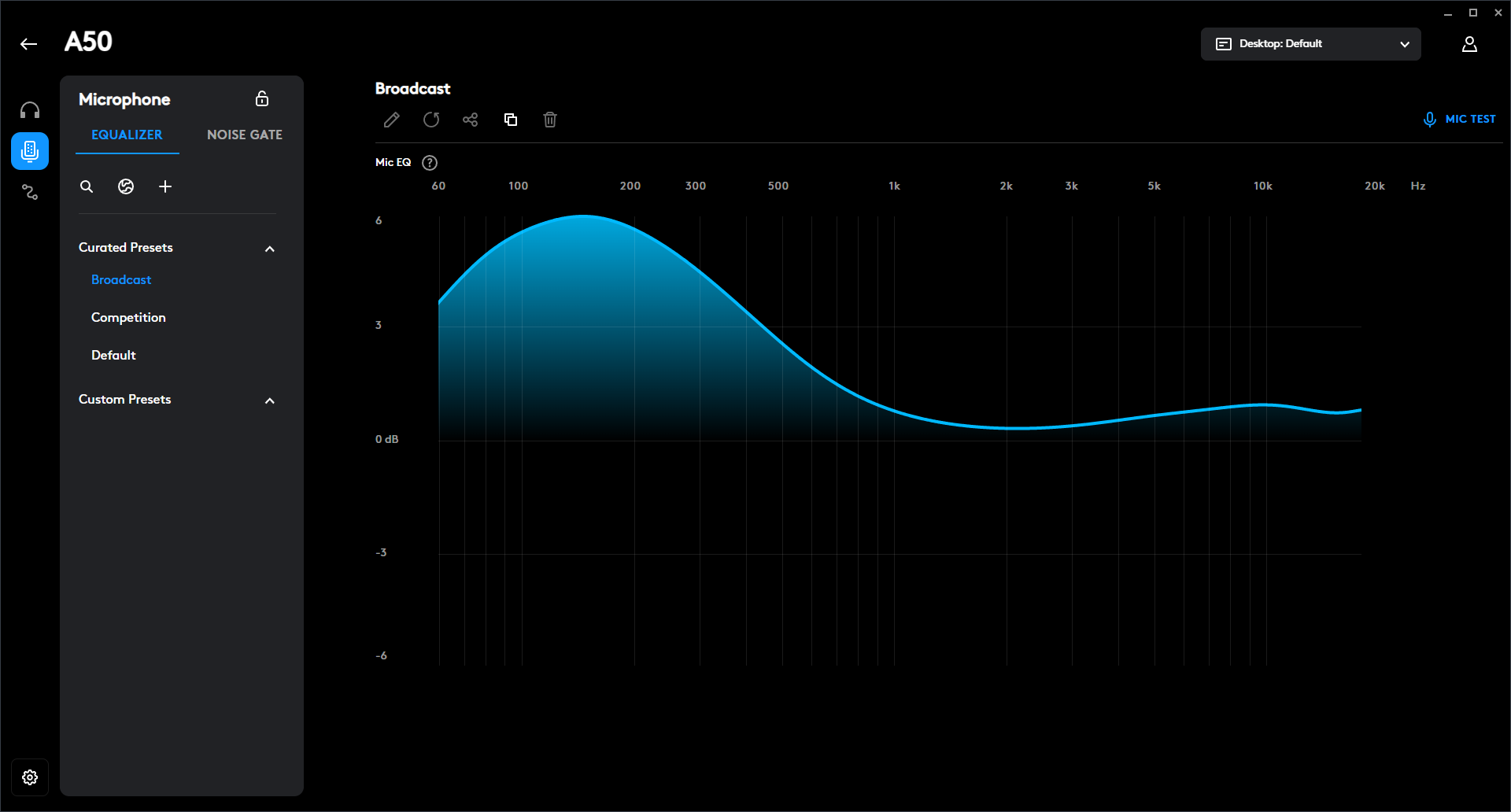The height and width of the screenshot is (812, 1511).
Task: Delete preset using the trash icon
Action: 550,120
